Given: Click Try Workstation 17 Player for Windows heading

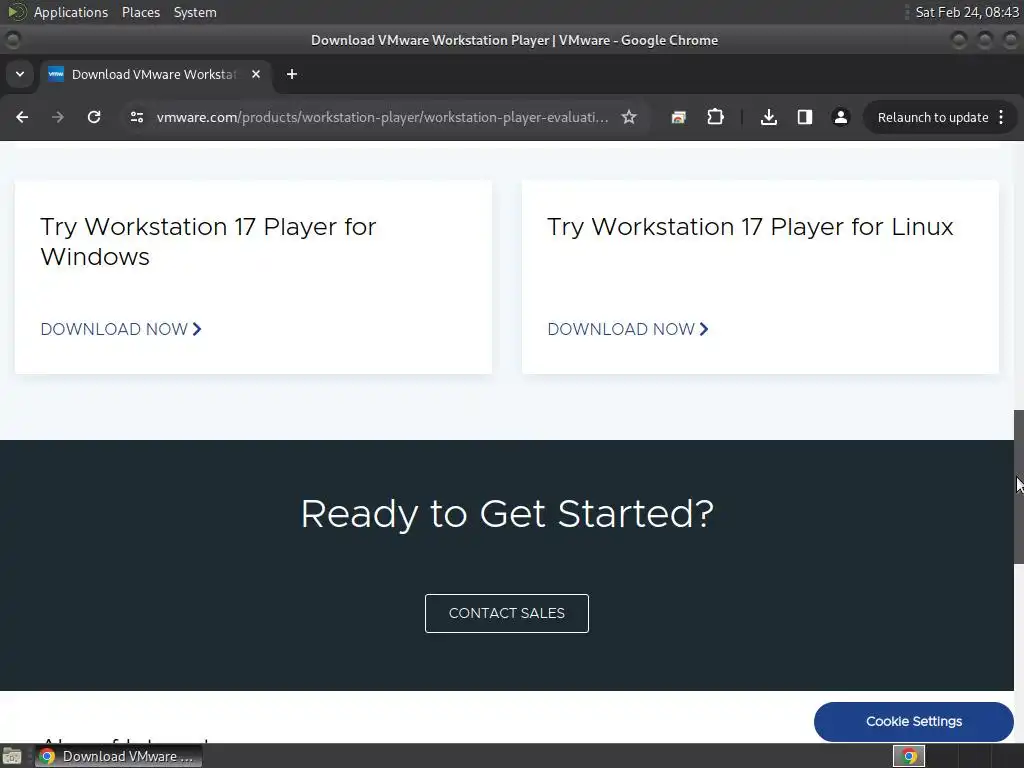Looking at the screenshot, I should click(208, 242).
